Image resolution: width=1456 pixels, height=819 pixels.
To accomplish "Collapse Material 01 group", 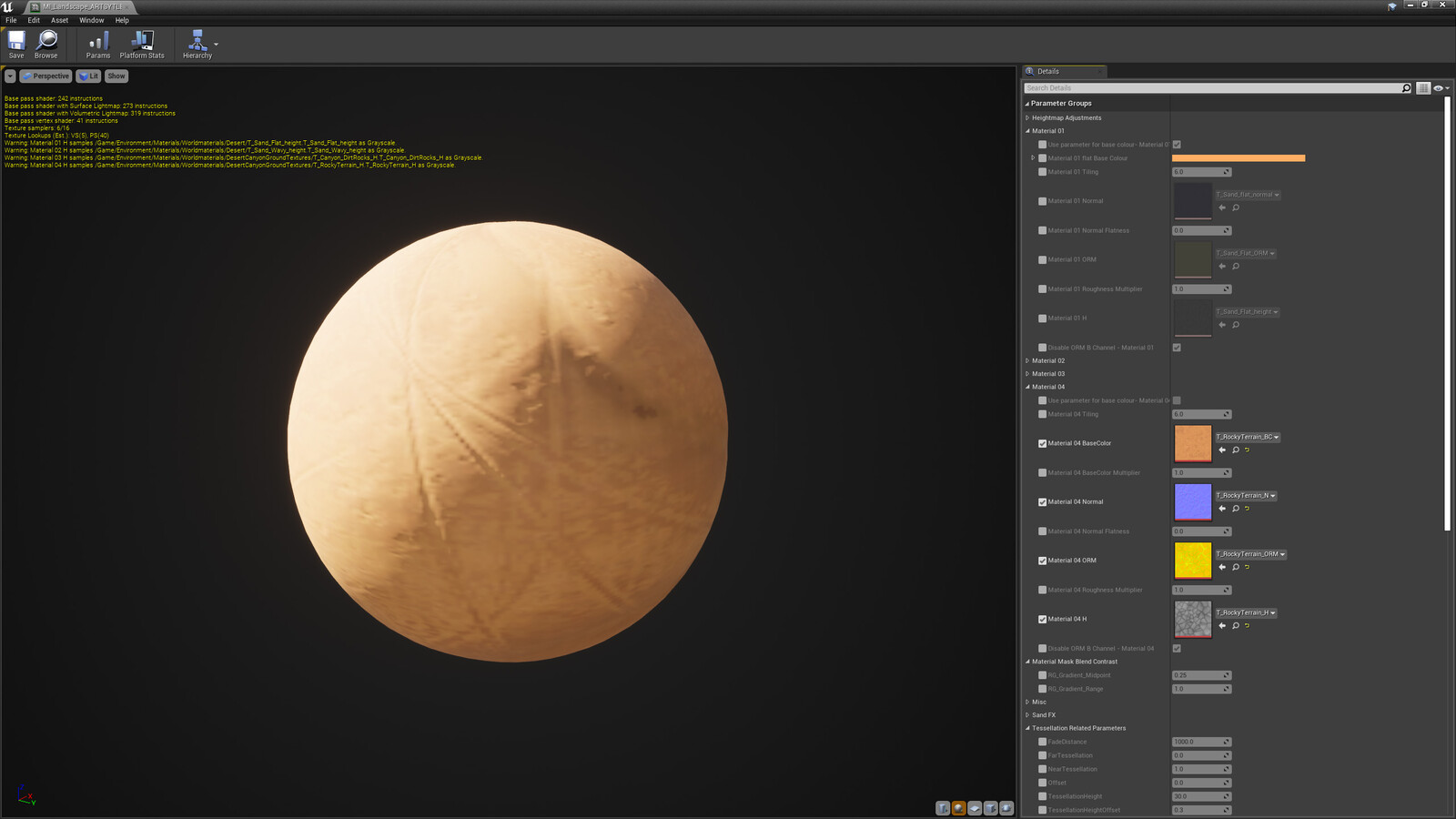I will click(x=1027, y=131).
